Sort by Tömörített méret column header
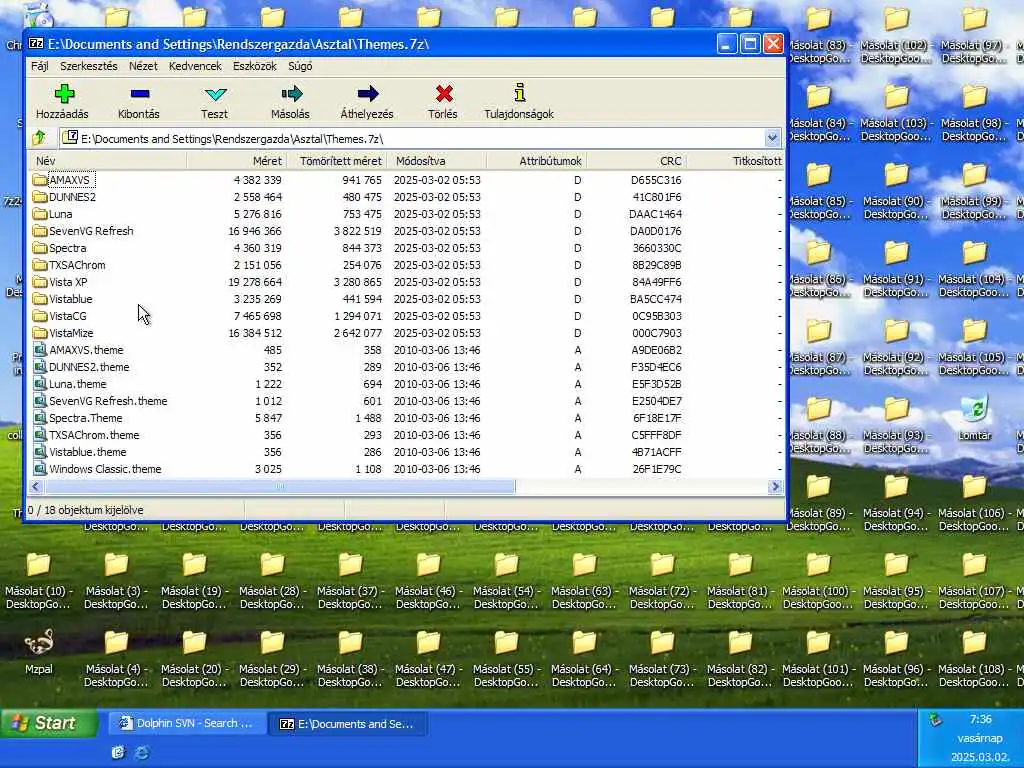The height and width of the screenshot is (768, 1024). click(x=336, y=161)
